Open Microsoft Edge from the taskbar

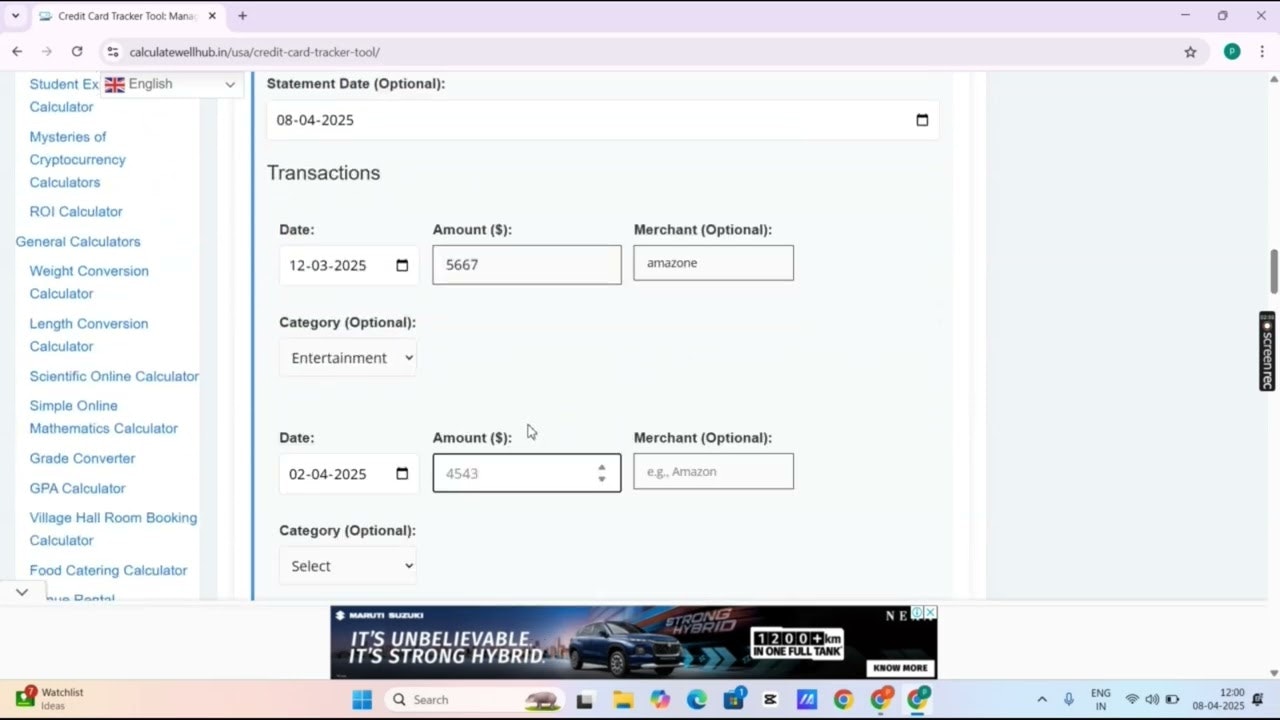[696, 700]
